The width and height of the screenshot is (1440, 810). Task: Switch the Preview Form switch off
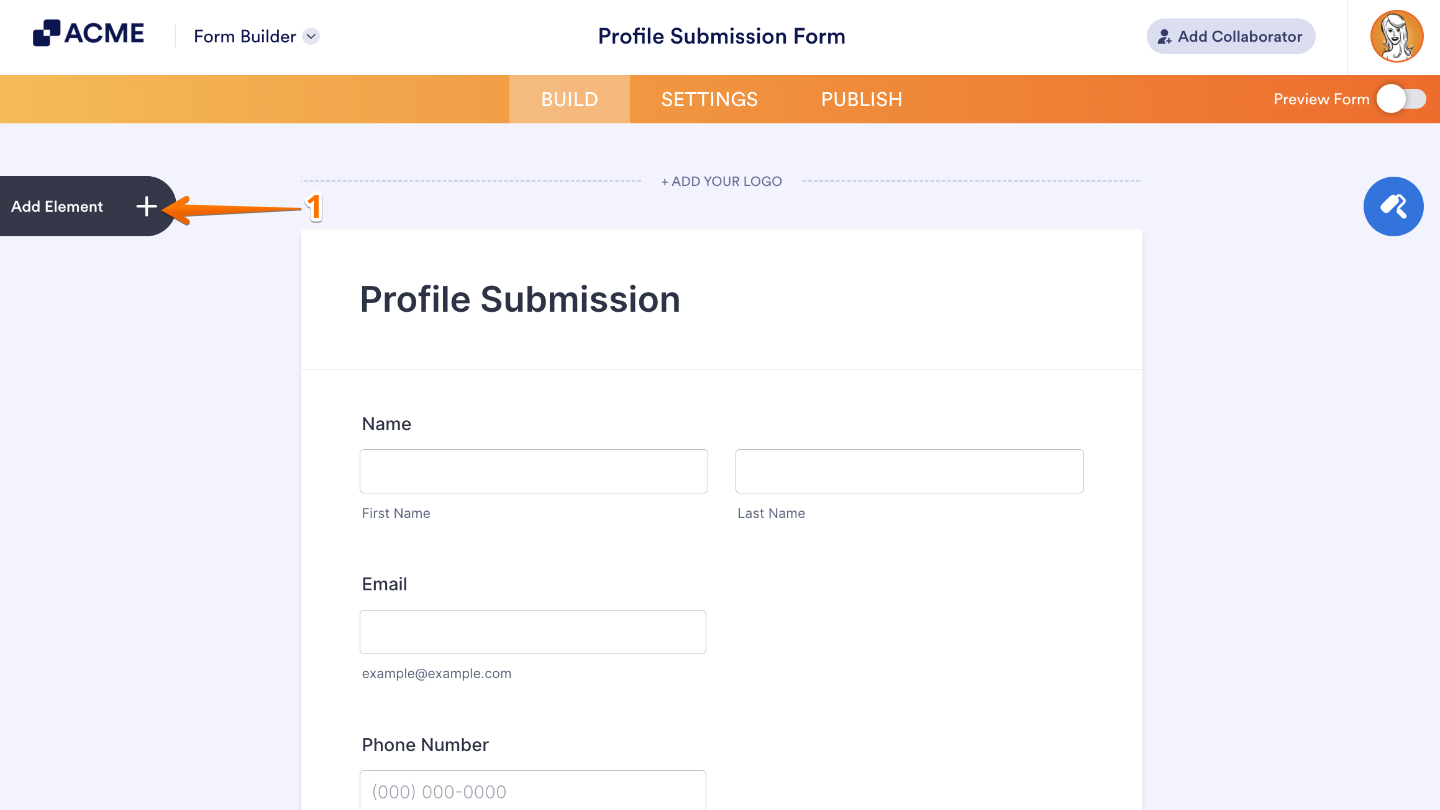(1402, 99)
